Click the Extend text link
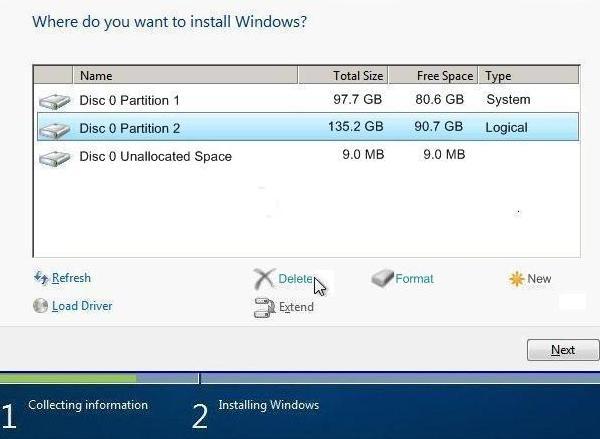The width and height of the screenshot is (600, 439). coord(297,307)
